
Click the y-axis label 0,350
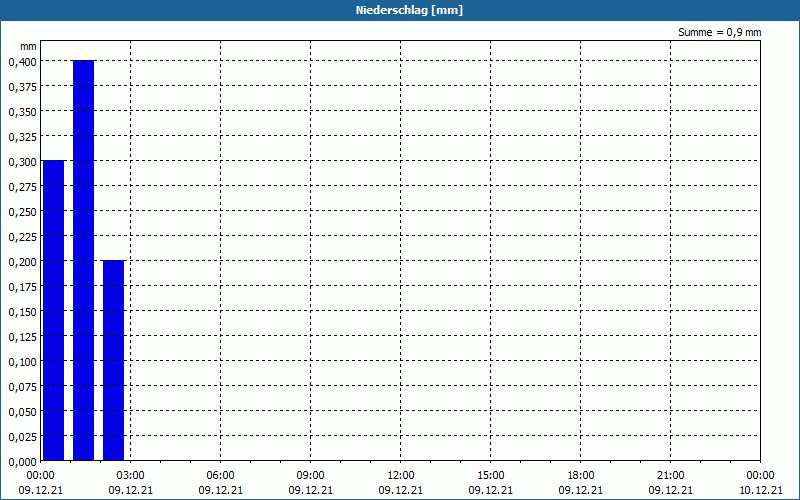point(22,112)
